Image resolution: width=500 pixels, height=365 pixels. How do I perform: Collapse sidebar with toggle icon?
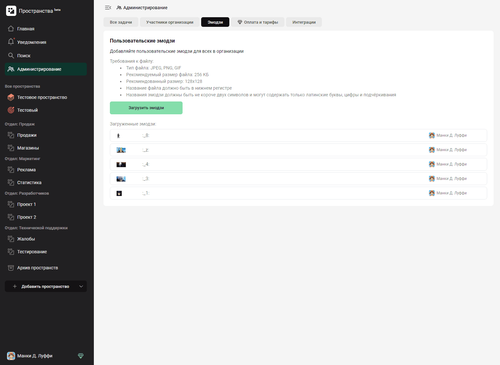click(108, 7)
